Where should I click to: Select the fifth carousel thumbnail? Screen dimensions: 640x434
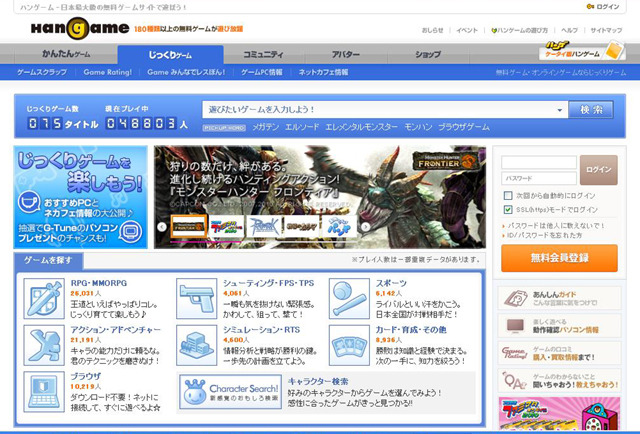pos(340,226)
